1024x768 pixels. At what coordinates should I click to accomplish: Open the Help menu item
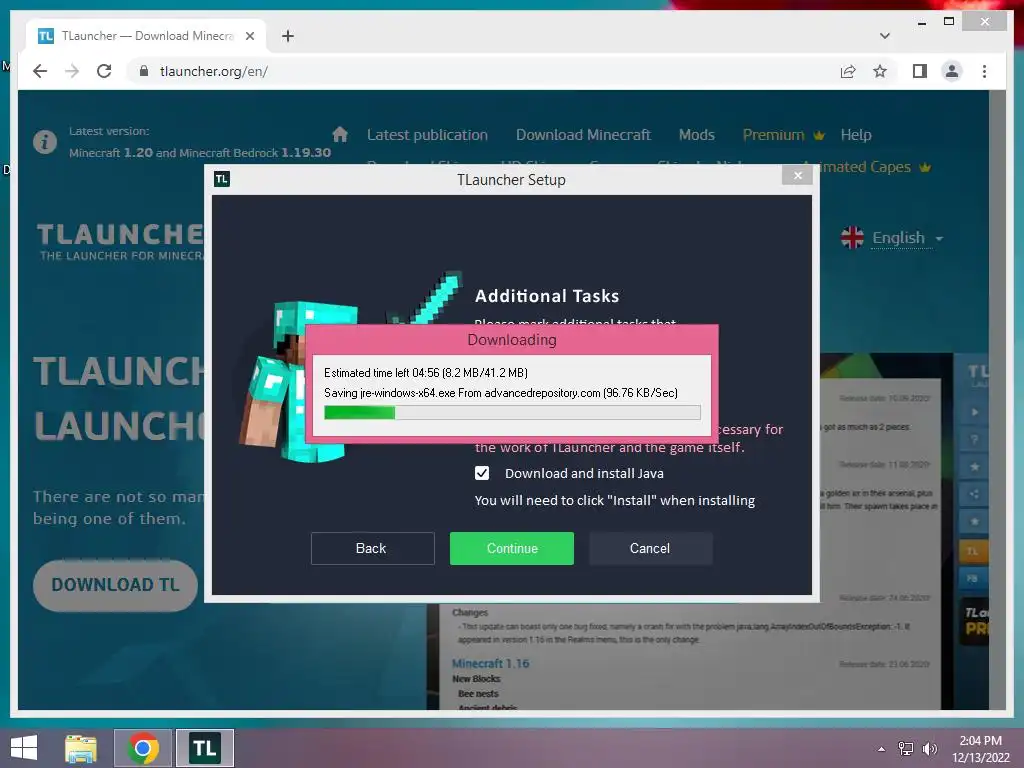856,135
